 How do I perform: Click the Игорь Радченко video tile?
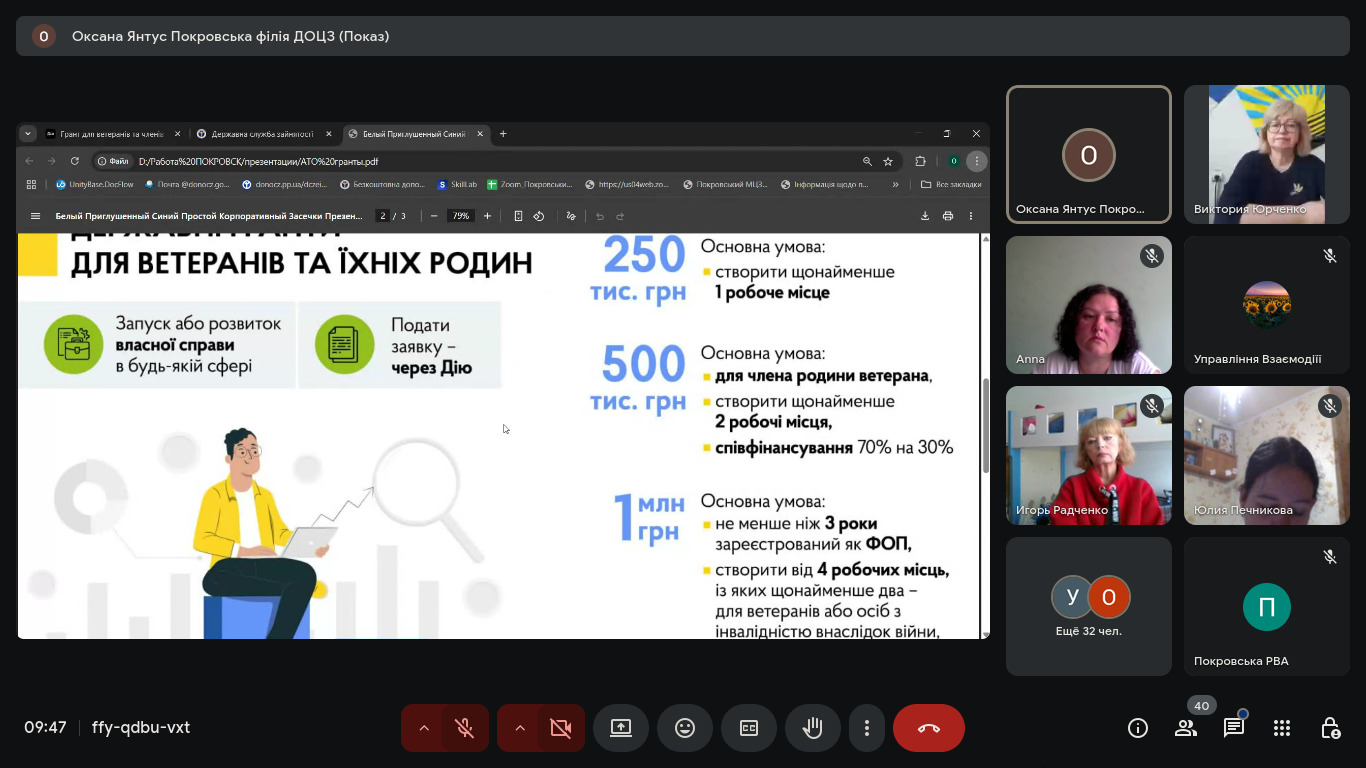[x=1088, y=455]
